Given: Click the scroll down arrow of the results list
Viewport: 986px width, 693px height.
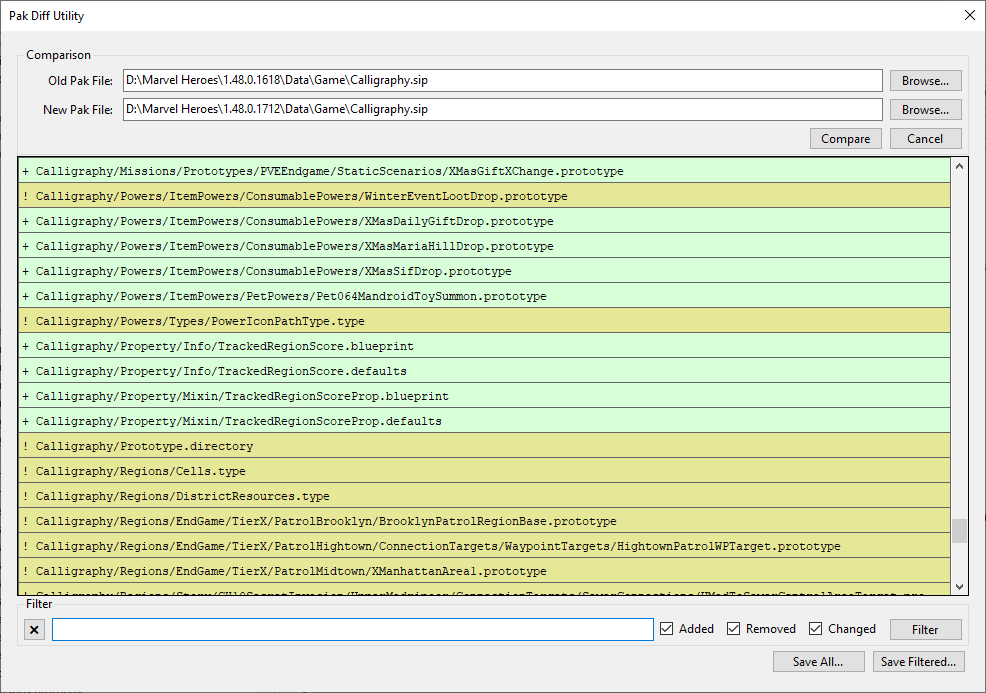Looking at the screenshot, I should click(x=960, y=587).
